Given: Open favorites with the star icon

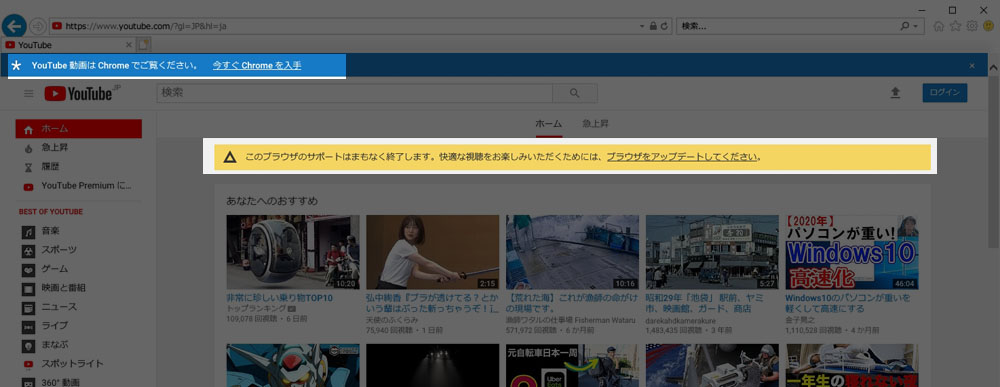Looking at the screenshot, I should tap(955, 26).
